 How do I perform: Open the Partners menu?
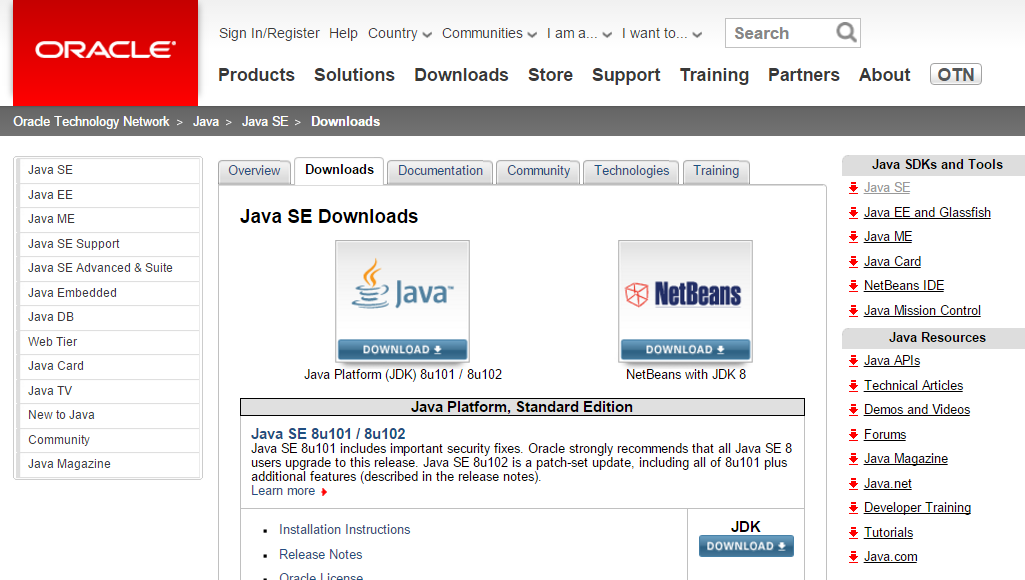click(x=804, y=75)
